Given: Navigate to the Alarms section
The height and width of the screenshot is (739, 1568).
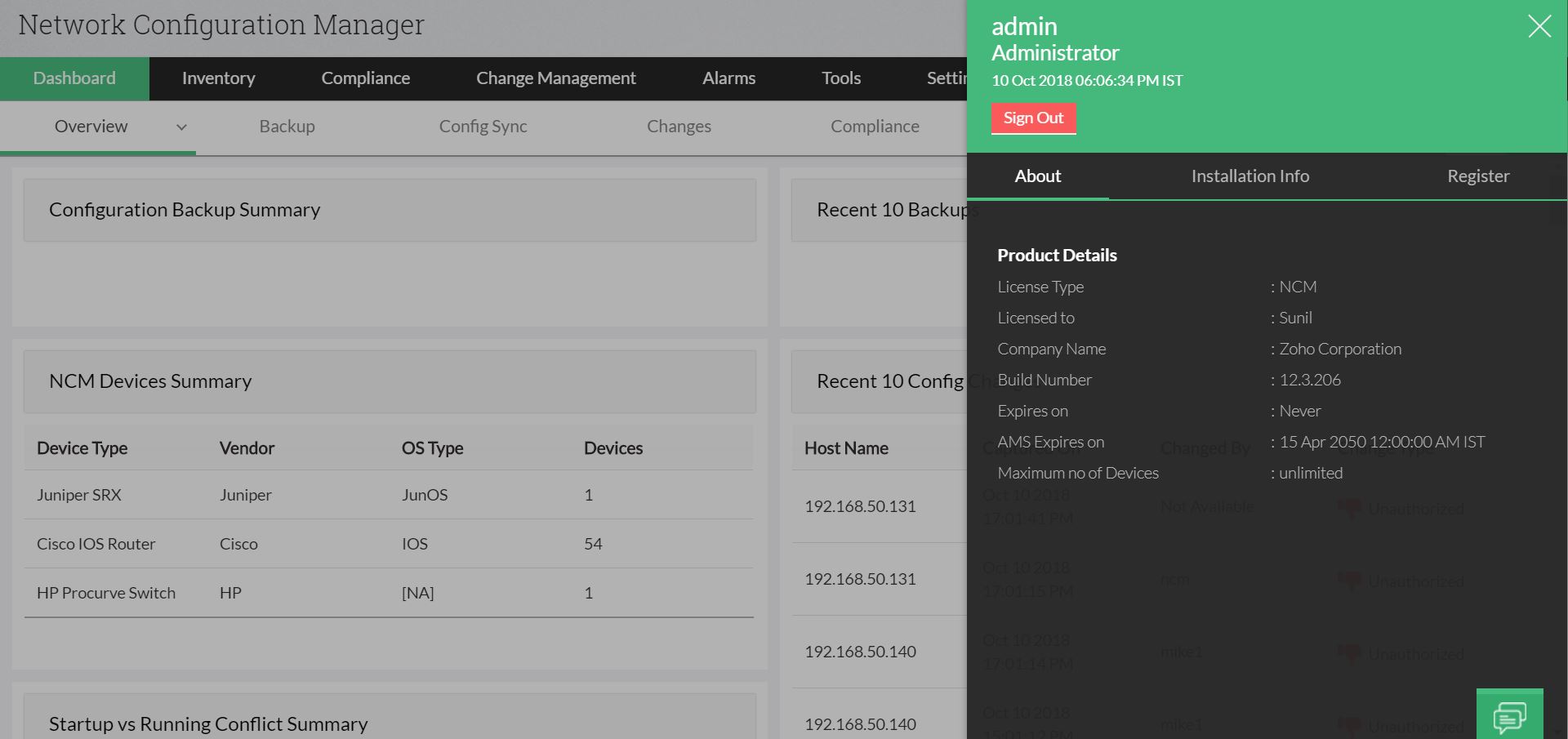Looking at the screenshot, I should 728,78.
